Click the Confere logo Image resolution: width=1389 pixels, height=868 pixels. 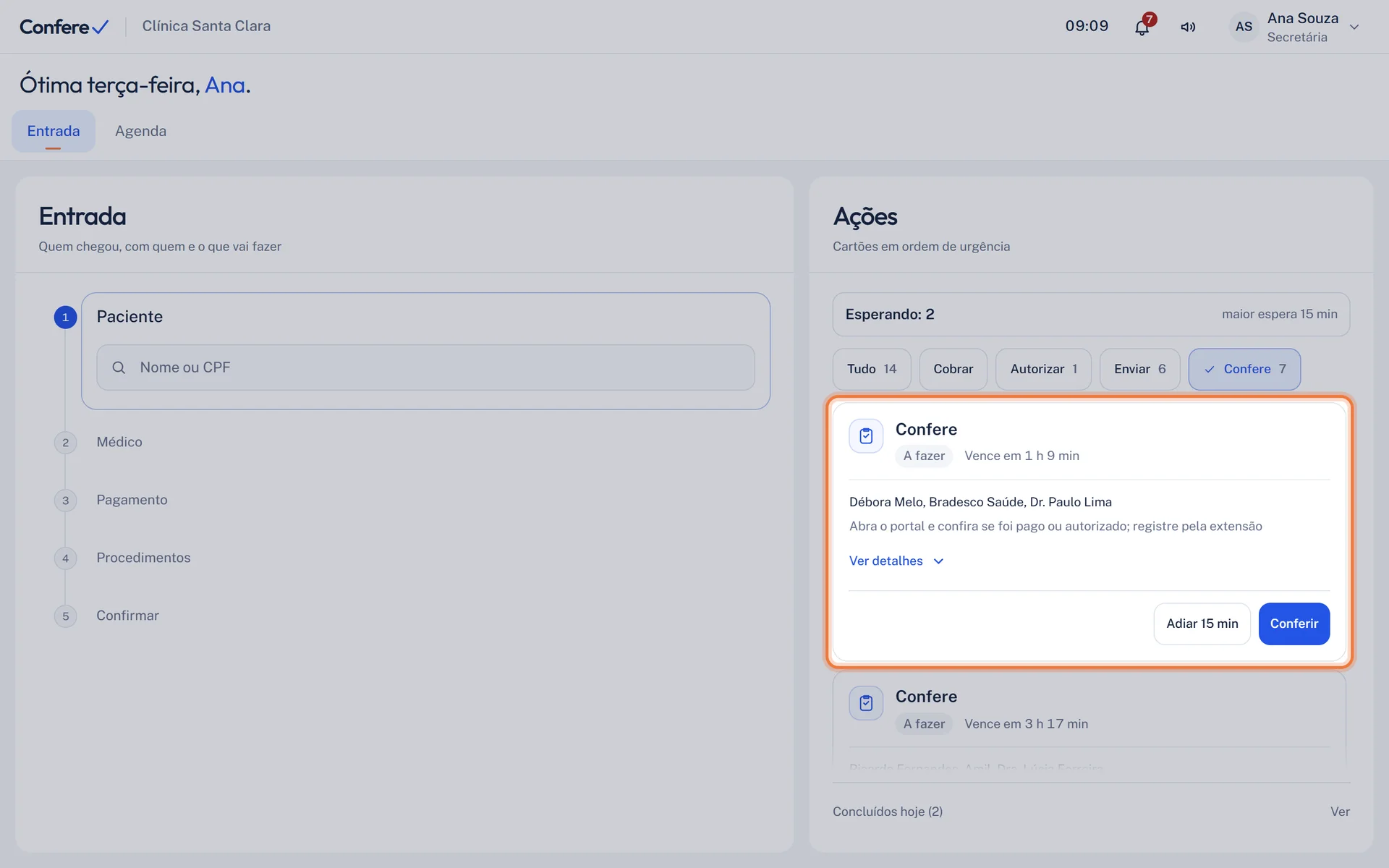[x=64, y=27]
